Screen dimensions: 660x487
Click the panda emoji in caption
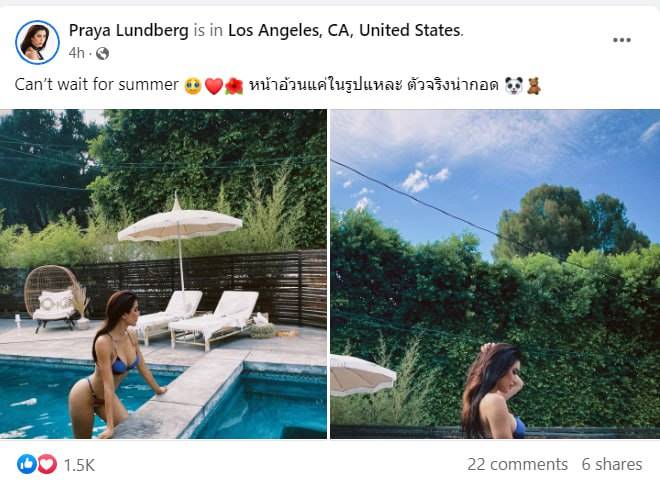click(x=514, y=86)
